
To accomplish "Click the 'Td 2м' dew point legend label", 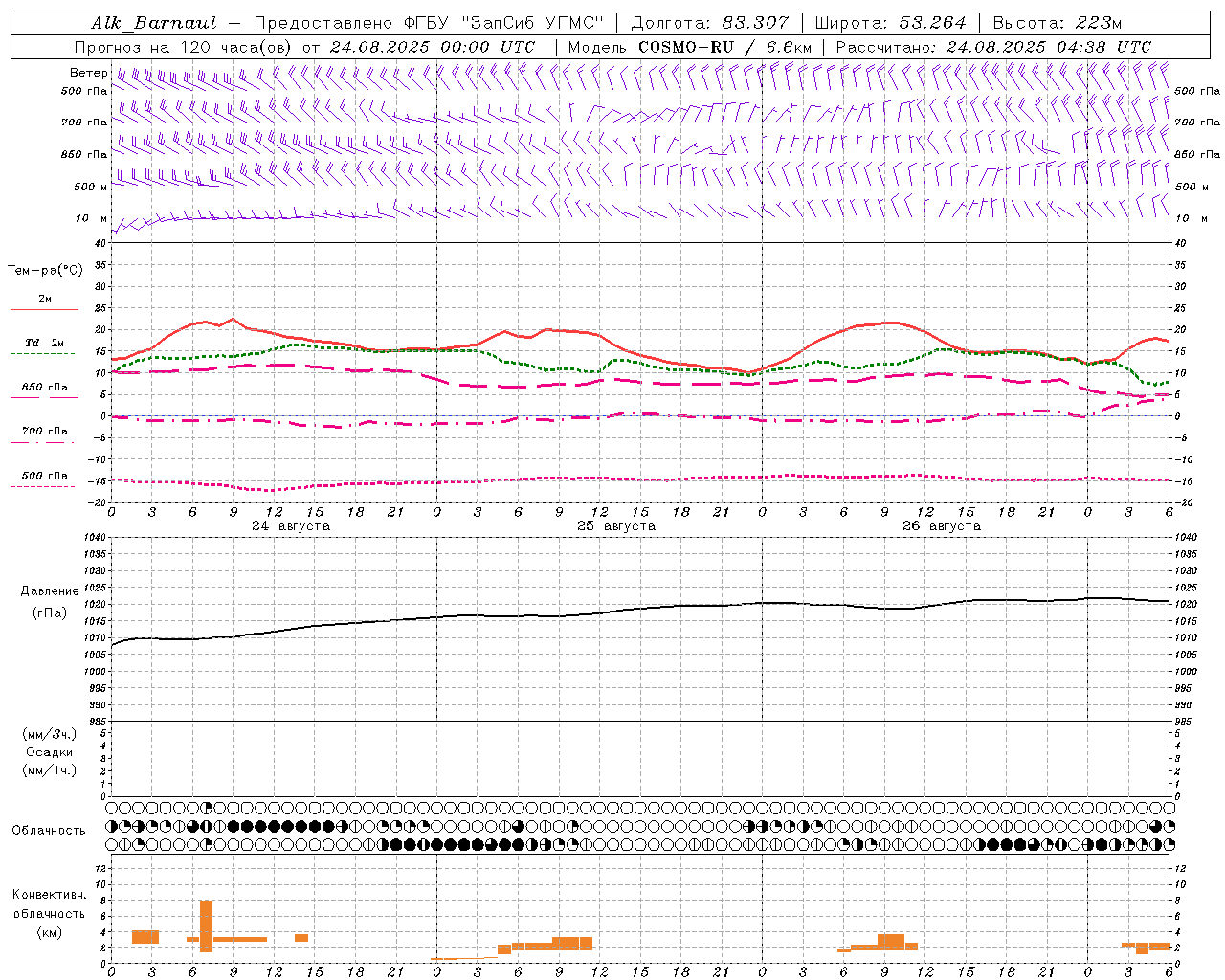I will [x=45, y=343].
